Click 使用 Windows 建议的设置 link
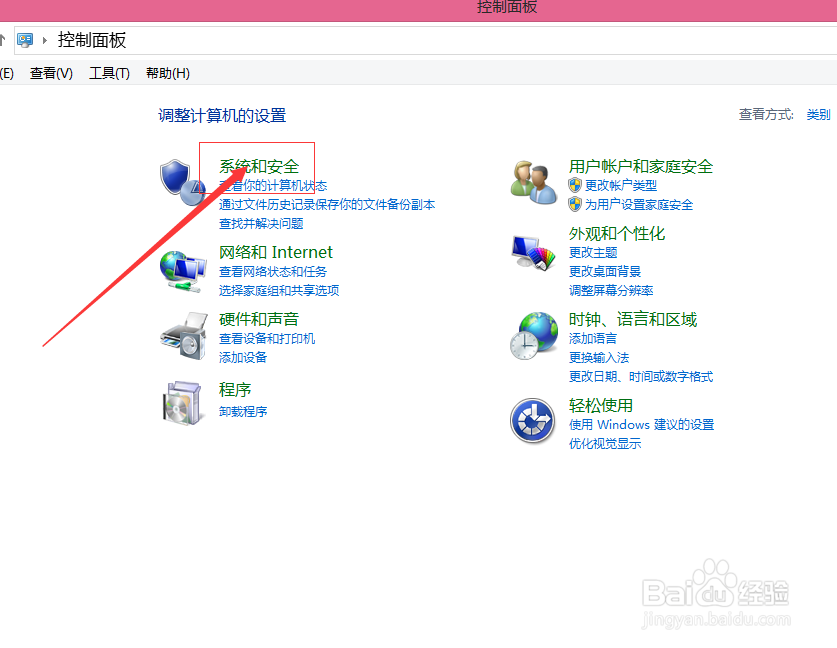The width and height of the screenshot is (837, 648). pos(641,425)
